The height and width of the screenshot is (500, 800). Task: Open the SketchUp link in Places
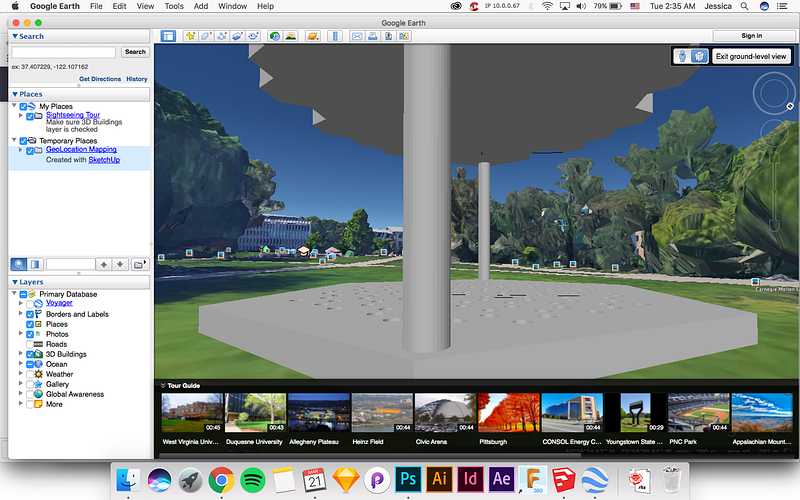(104, 160)
